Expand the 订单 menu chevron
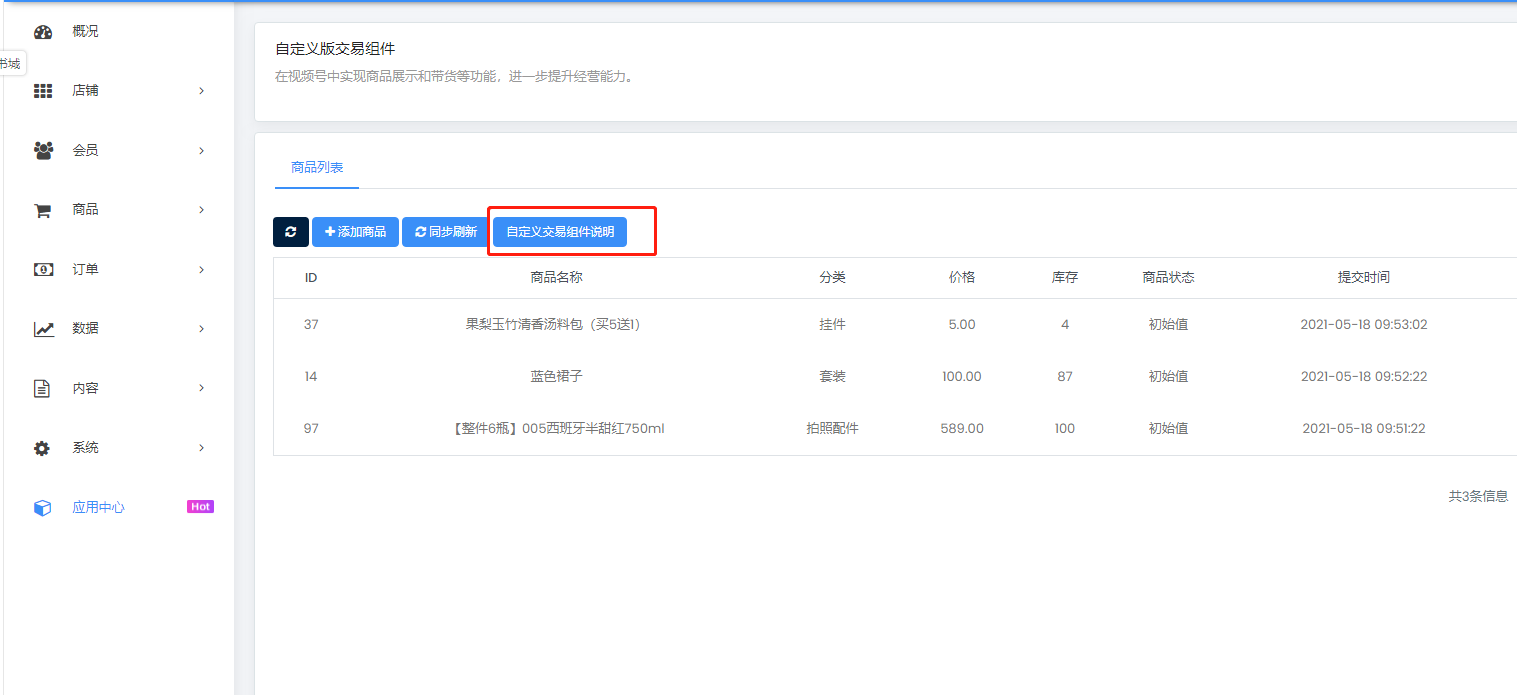Viewport: 1517px width, 695px height. tap(201, 270)
